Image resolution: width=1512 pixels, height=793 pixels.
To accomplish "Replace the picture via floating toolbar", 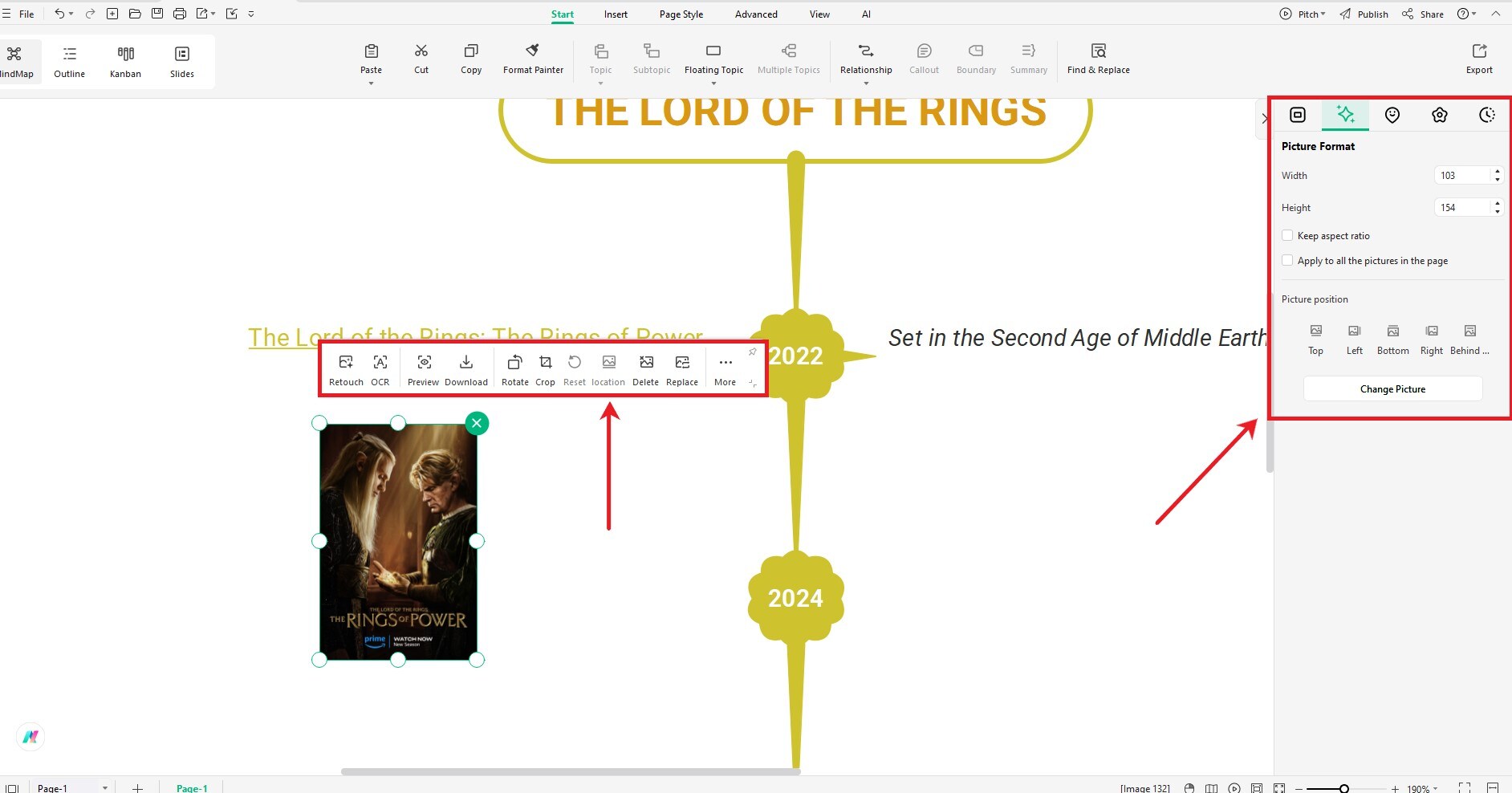I will pyautogui.click(x=682, y=370).
